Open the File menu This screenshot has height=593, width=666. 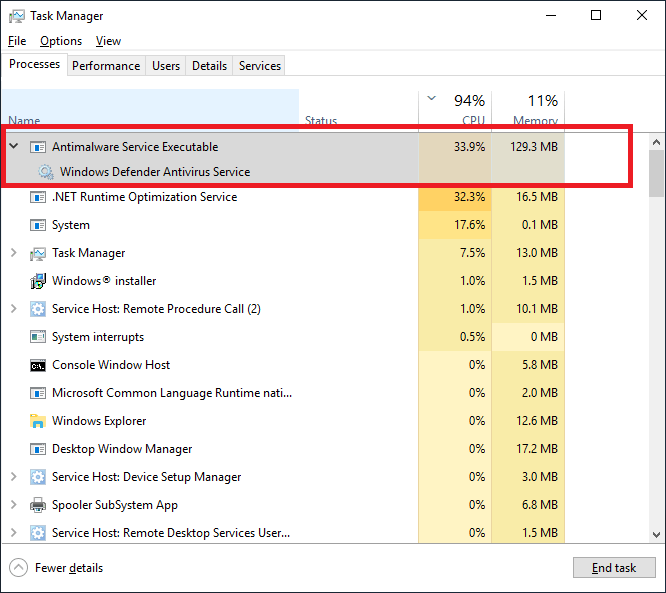(x=17, y=41)
